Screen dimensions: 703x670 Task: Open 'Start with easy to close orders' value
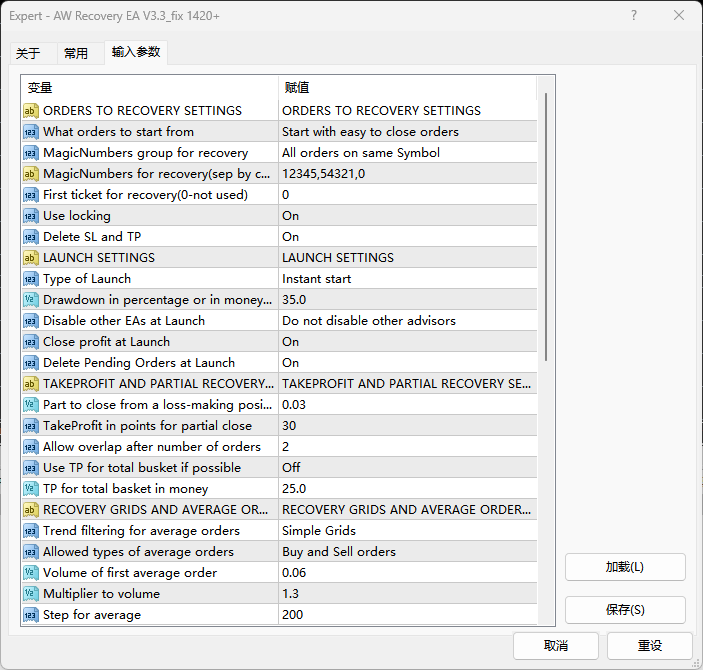point(408,131)
